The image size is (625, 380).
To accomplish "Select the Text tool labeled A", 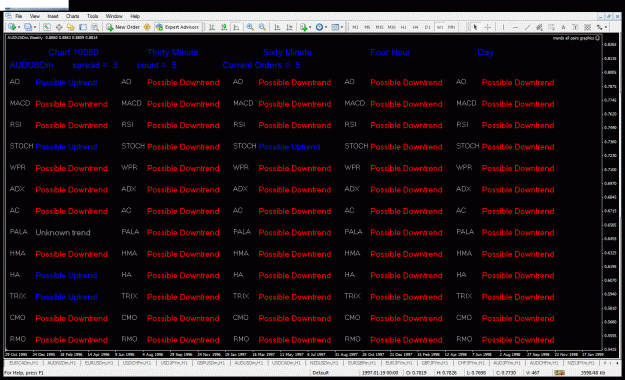I will click(x=563, y=27).
